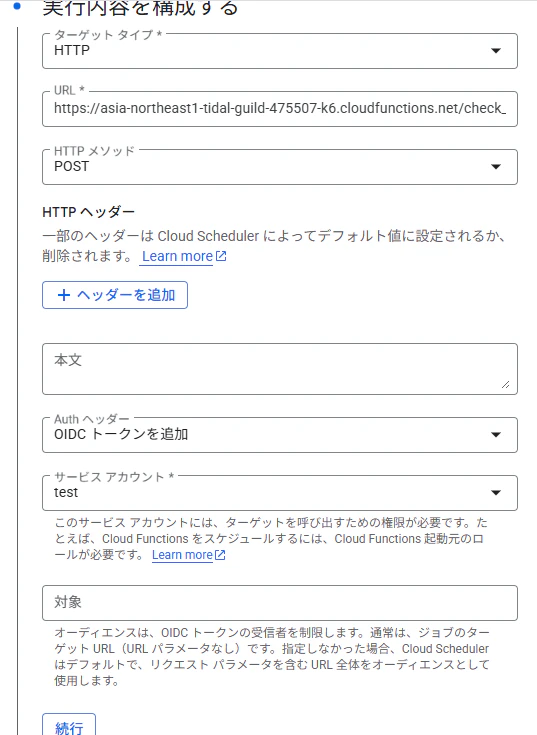Click the external-link icon beside HTTP ヘッダー Learn more
Viewport: 537px width, 735px height.
pos(221,256)
